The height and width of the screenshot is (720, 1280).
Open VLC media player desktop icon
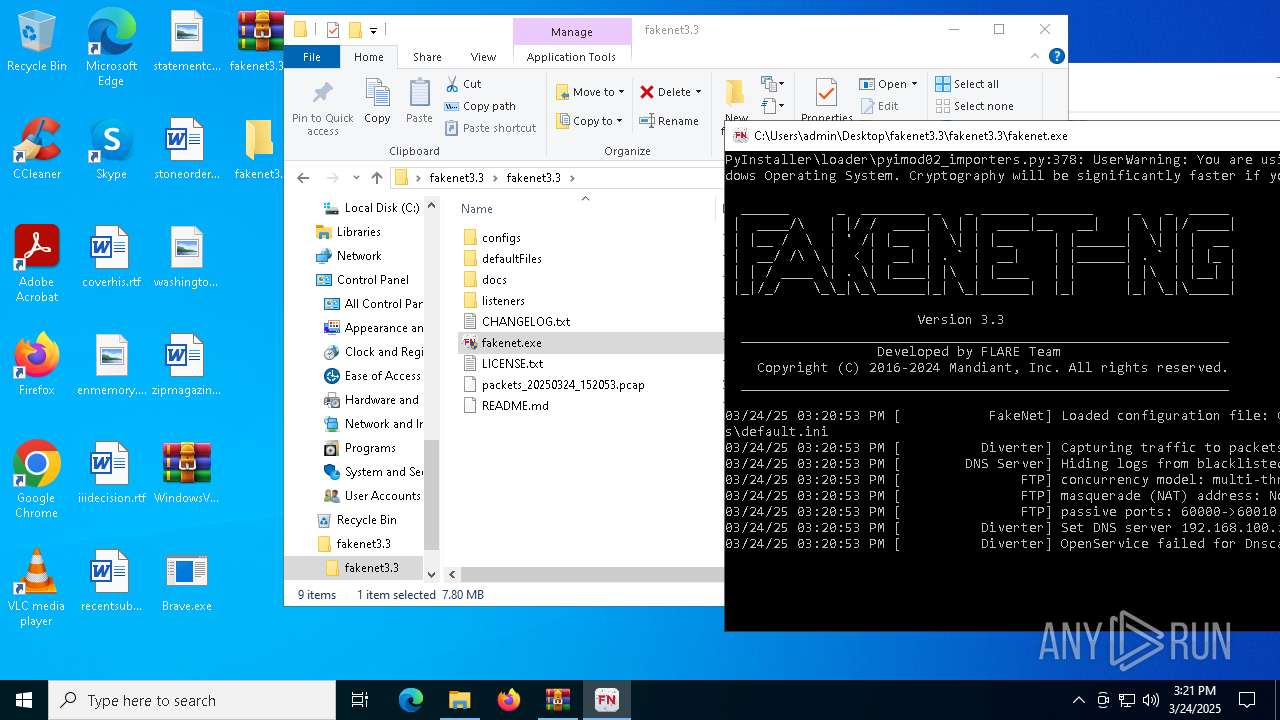(37, 589)
